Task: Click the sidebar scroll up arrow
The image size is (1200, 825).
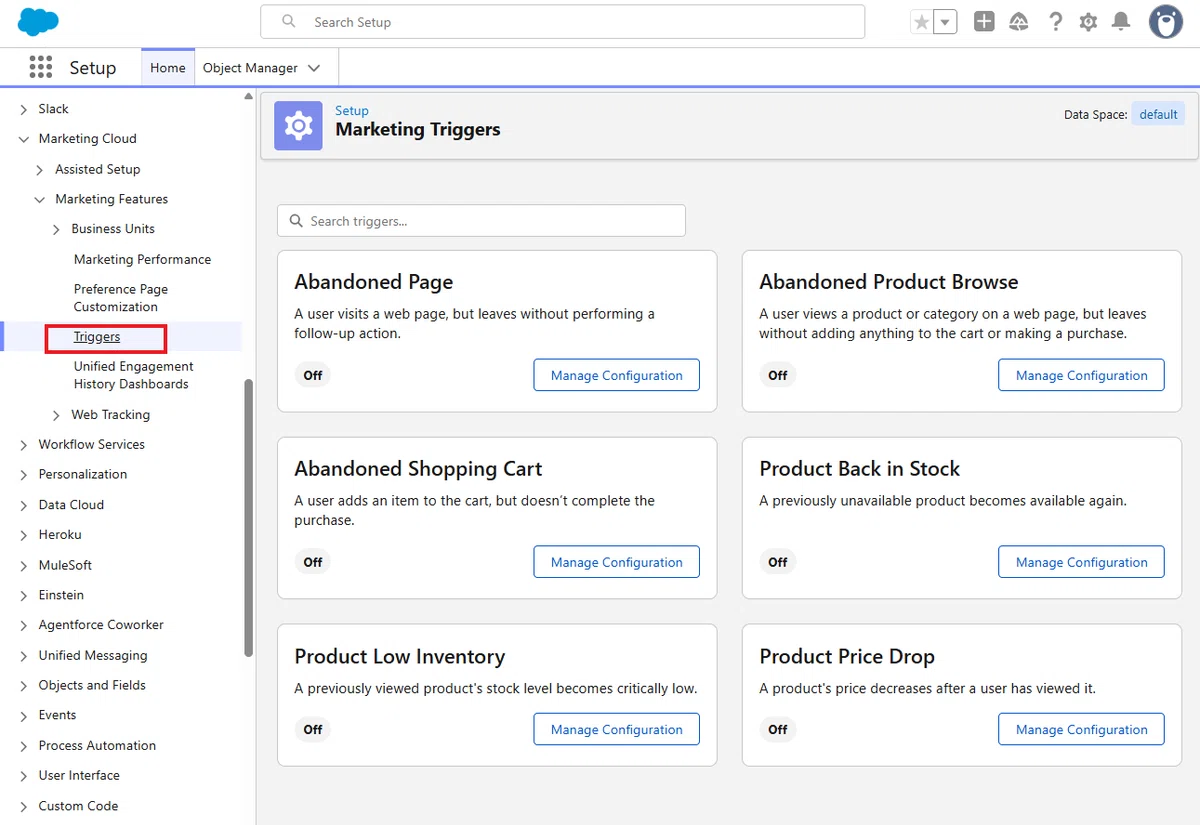Action: 249,97
